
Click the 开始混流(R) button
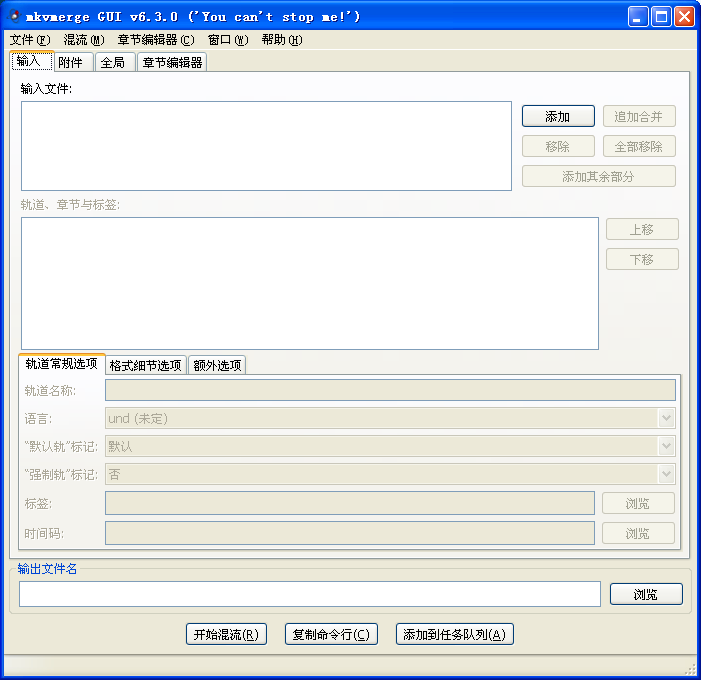click(x=226, y=634)
